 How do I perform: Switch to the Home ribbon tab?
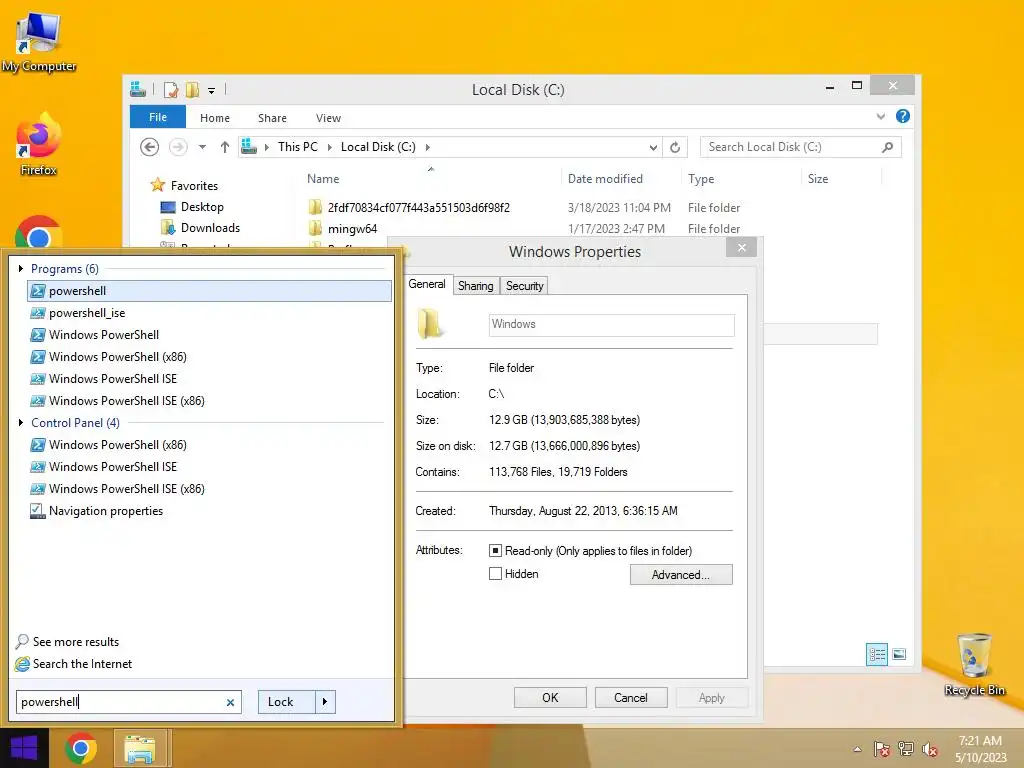click(x=215, y=118)
